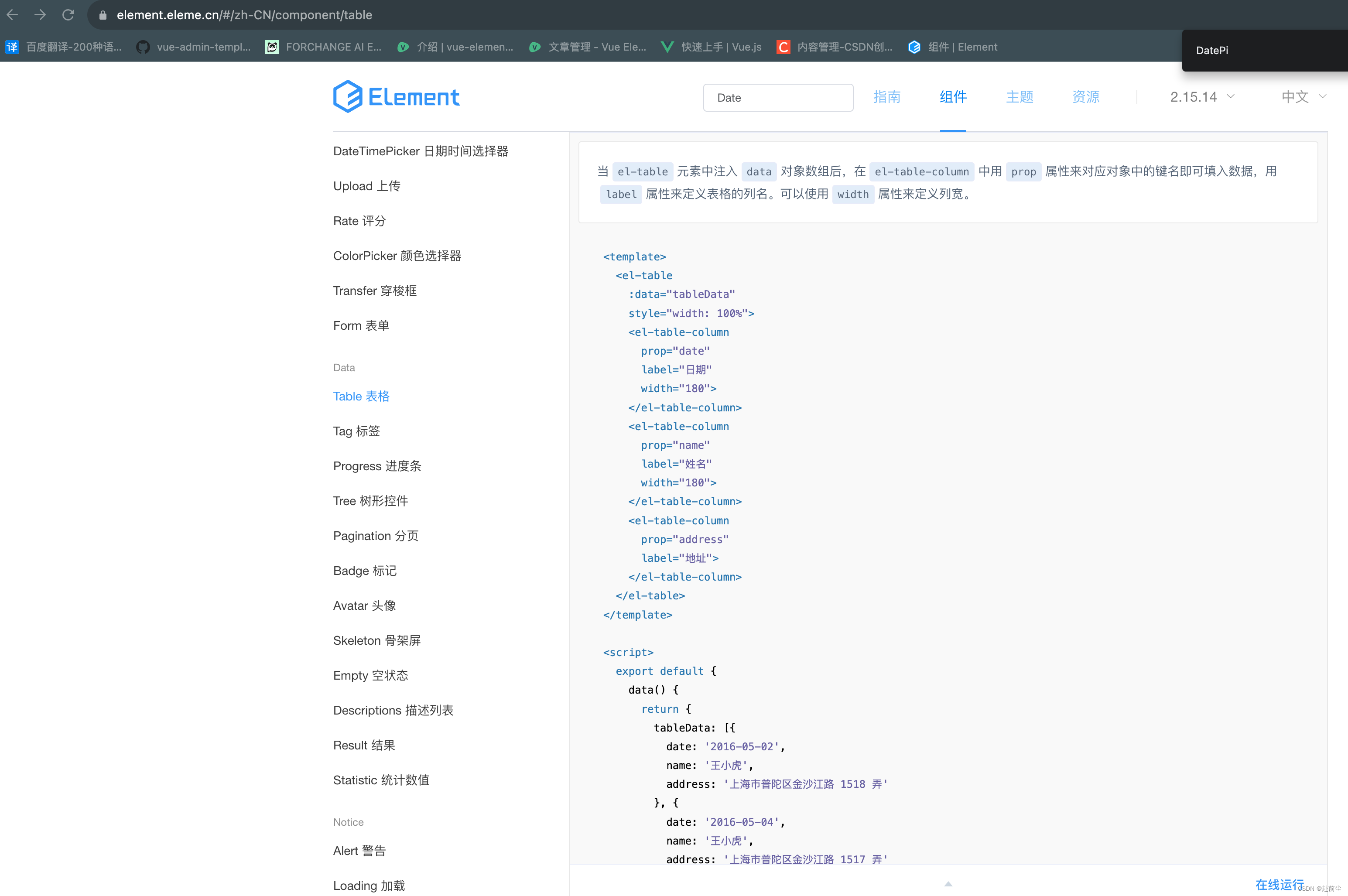Open Statistic 统计数值 page
Viewport: 1348px width, 896px height.
pos(381,780)
